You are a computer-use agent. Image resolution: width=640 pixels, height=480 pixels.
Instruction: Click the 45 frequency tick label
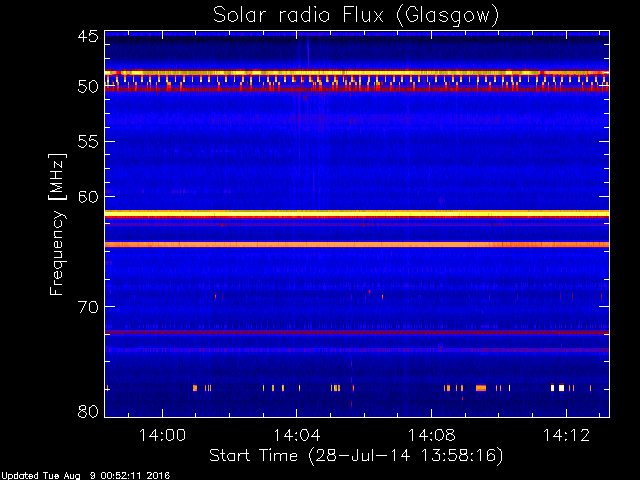tap(88, 36)
